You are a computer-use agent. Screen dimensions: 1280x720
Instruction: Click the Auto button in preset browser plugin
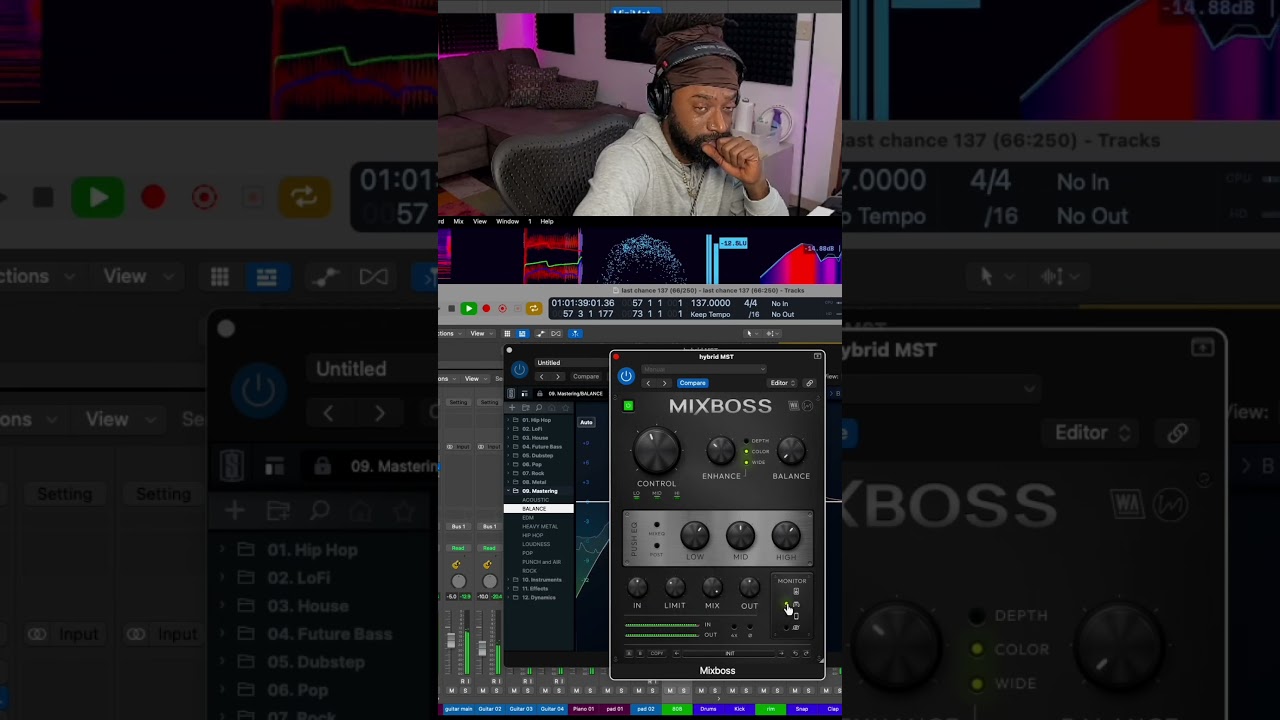[x=587, y=422]
